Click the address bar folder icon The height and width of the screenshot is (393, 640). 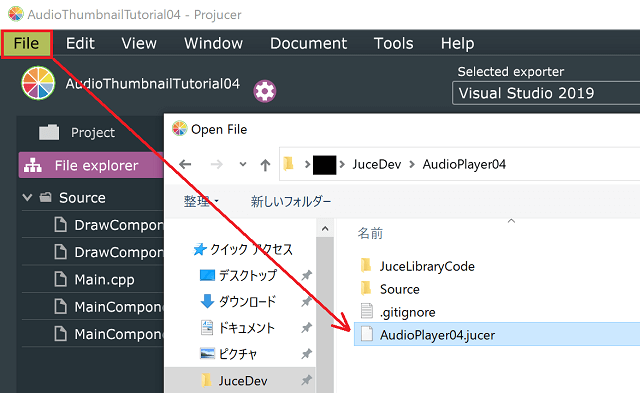pos(289,164)
